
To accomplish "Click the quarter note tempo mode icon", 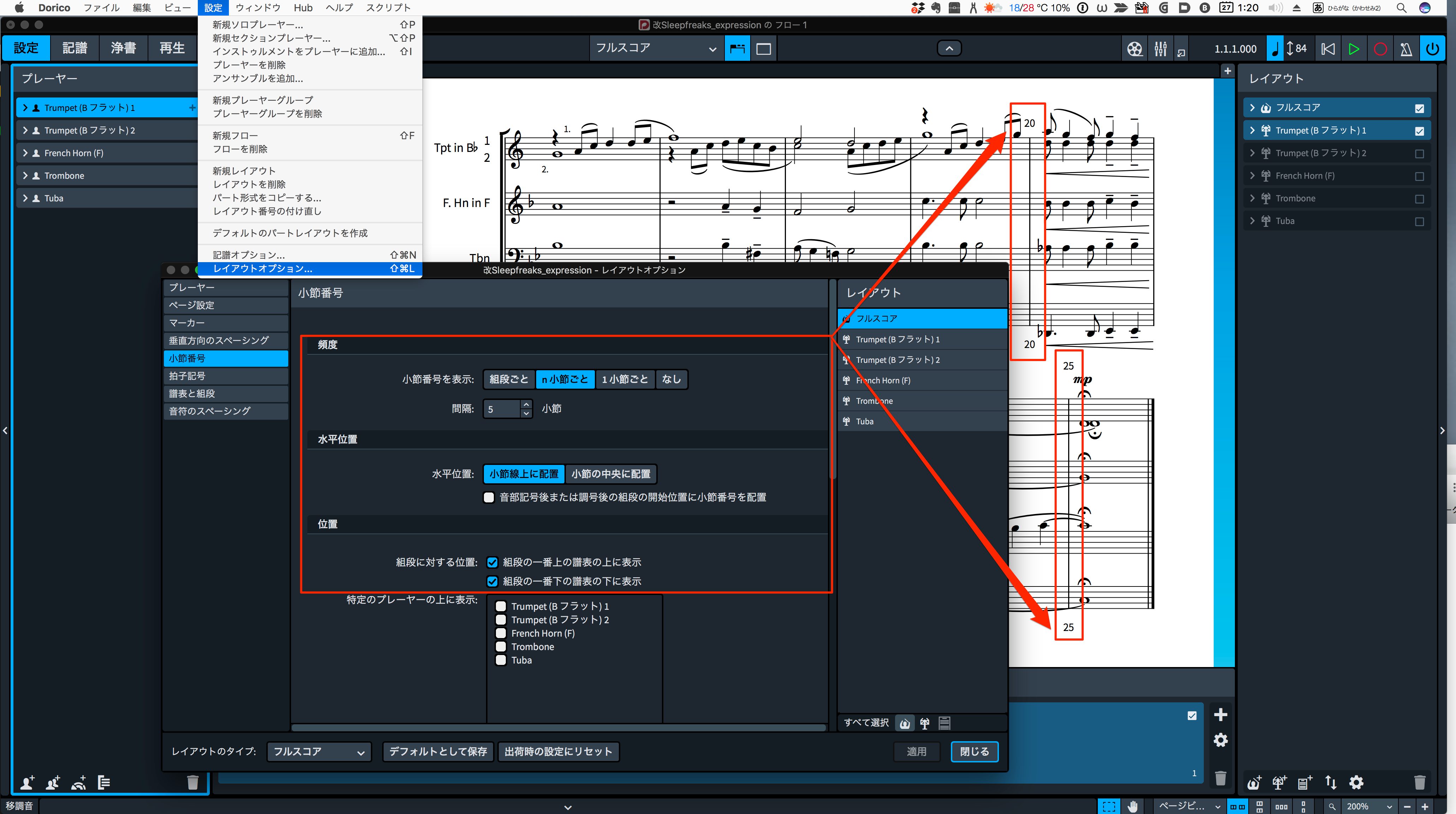I will tap(1274, 49).
